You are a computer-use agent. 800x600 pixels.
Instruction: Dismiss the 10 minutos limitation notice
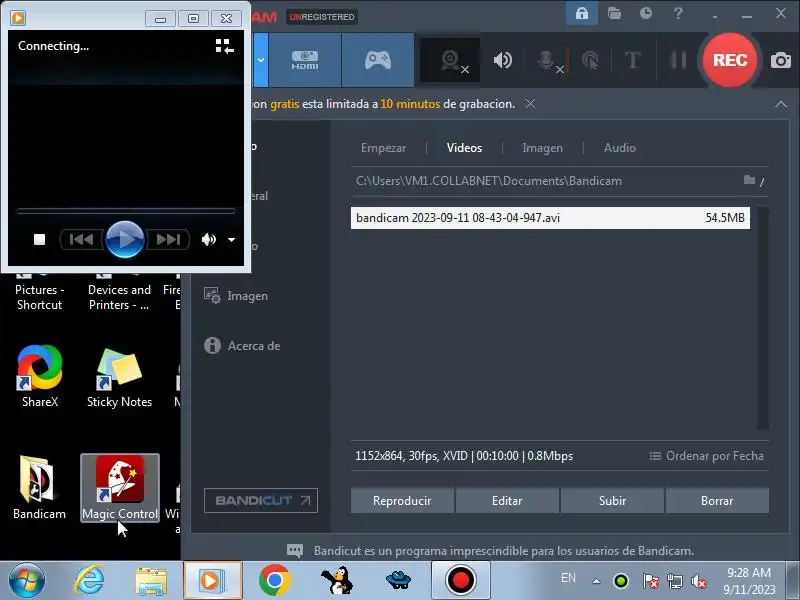pyautogui.click(x=530, y=104)
